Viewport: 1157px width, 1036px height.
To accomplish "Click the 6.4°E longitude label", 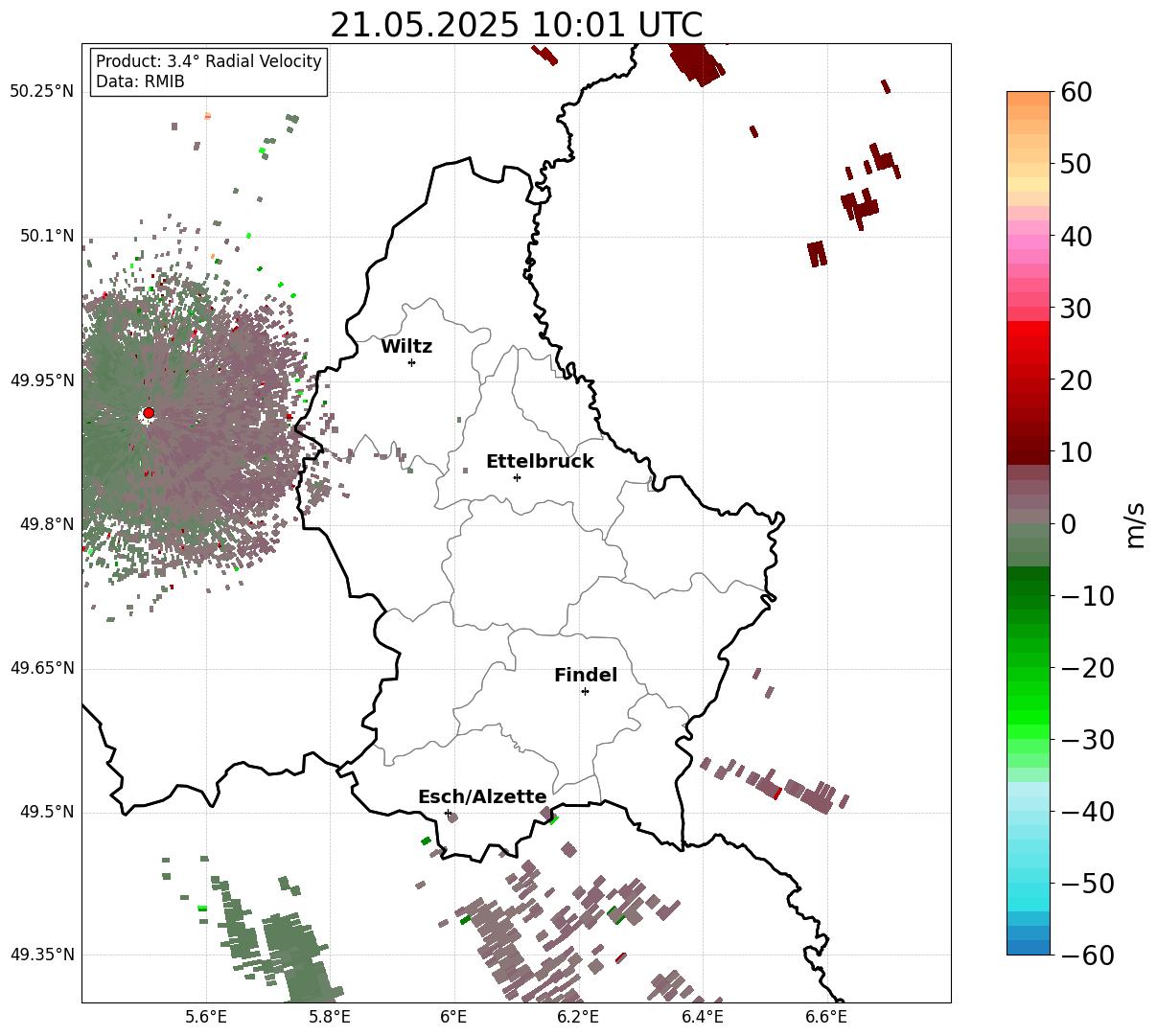I will [x=703, y=1018].
